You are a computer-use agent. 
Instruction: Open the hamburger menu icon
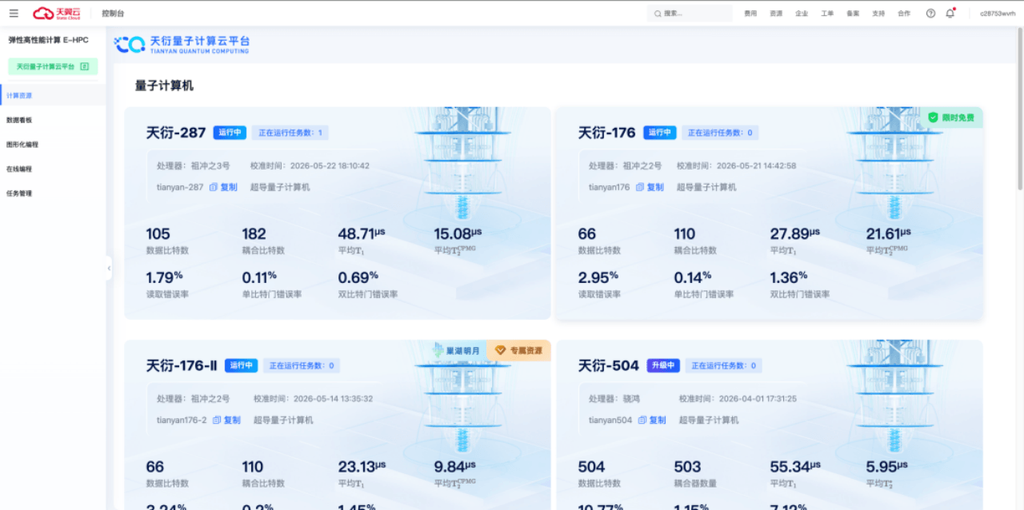[14, 13]
